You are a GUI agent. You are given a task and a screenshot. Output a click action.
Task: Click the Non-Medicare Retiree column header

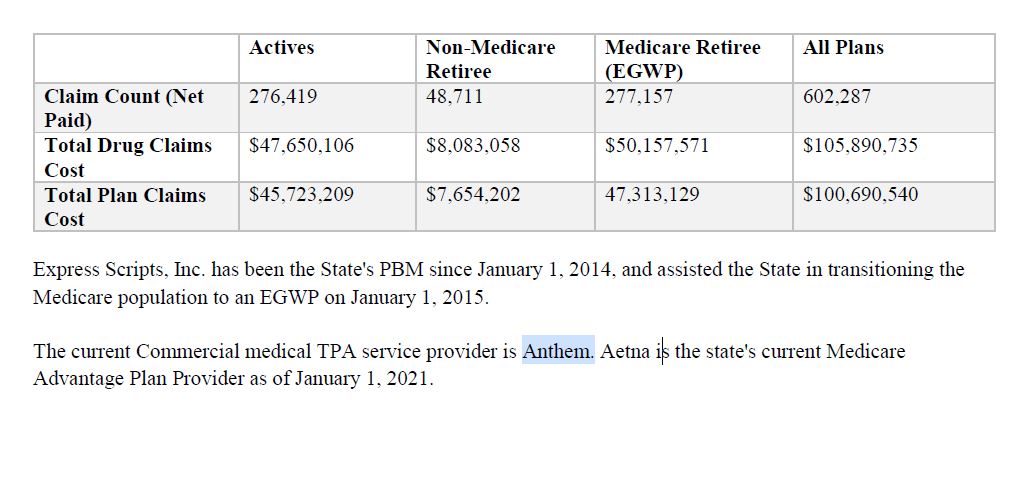click(490, 59)
